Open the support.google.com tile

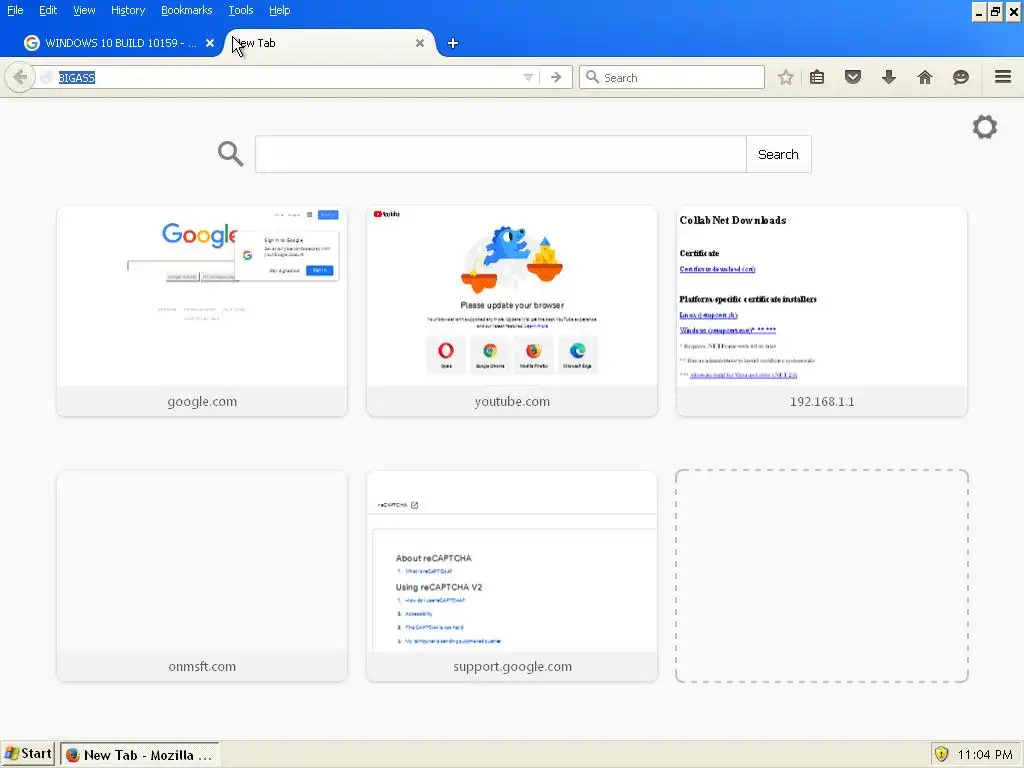(x=512, y=575)
